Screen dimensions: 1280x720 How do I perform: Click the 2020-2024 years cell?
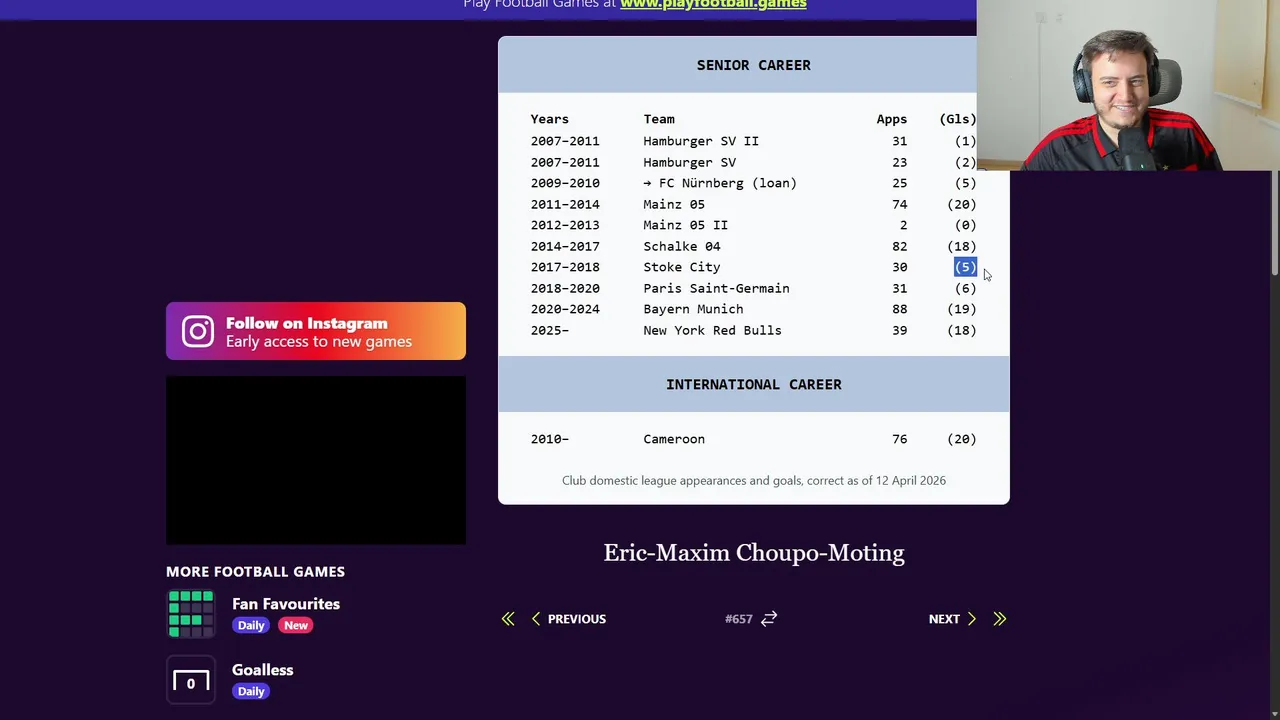click(565, 309)
